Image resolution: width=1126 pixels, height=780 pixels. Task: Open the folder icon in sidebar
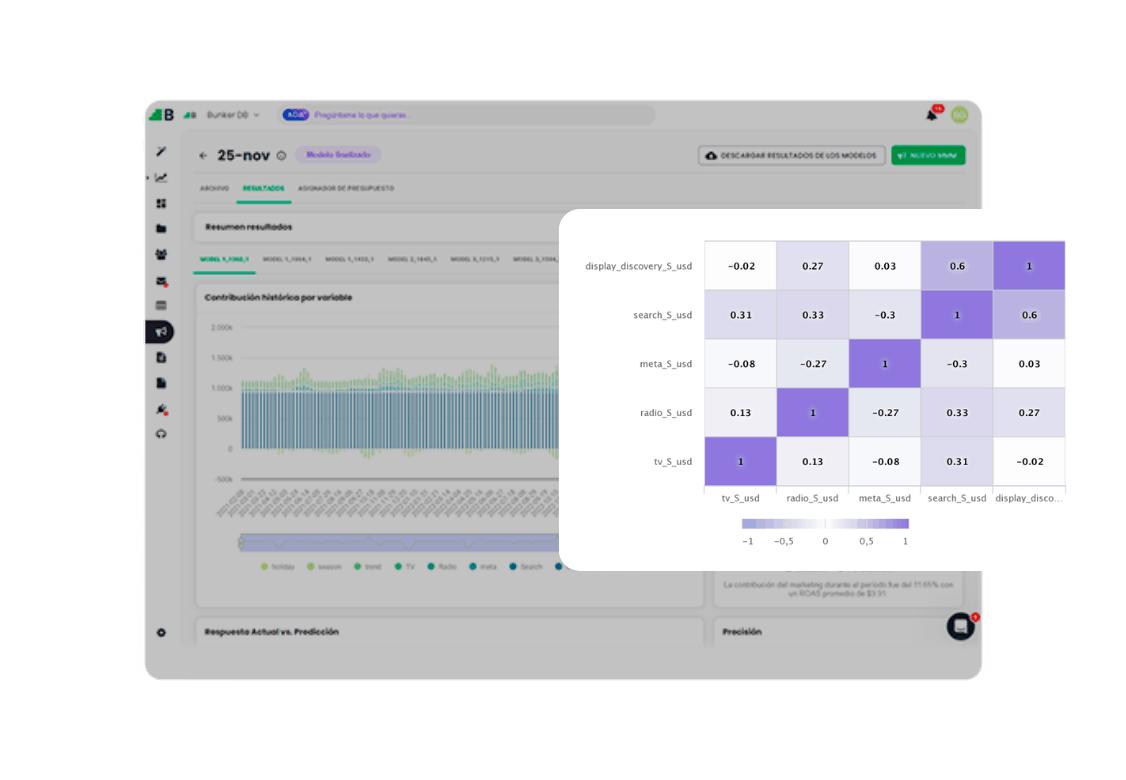161,228
